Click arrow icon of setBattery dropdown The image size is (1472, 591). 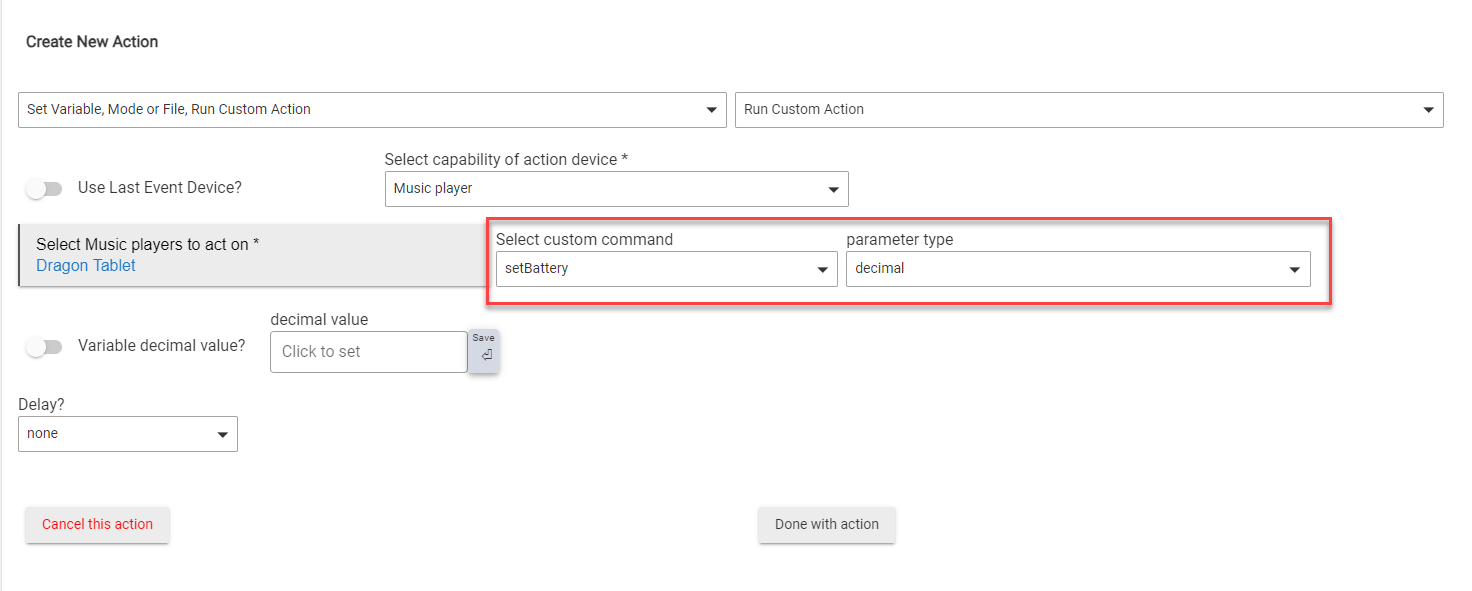[822, 269]
